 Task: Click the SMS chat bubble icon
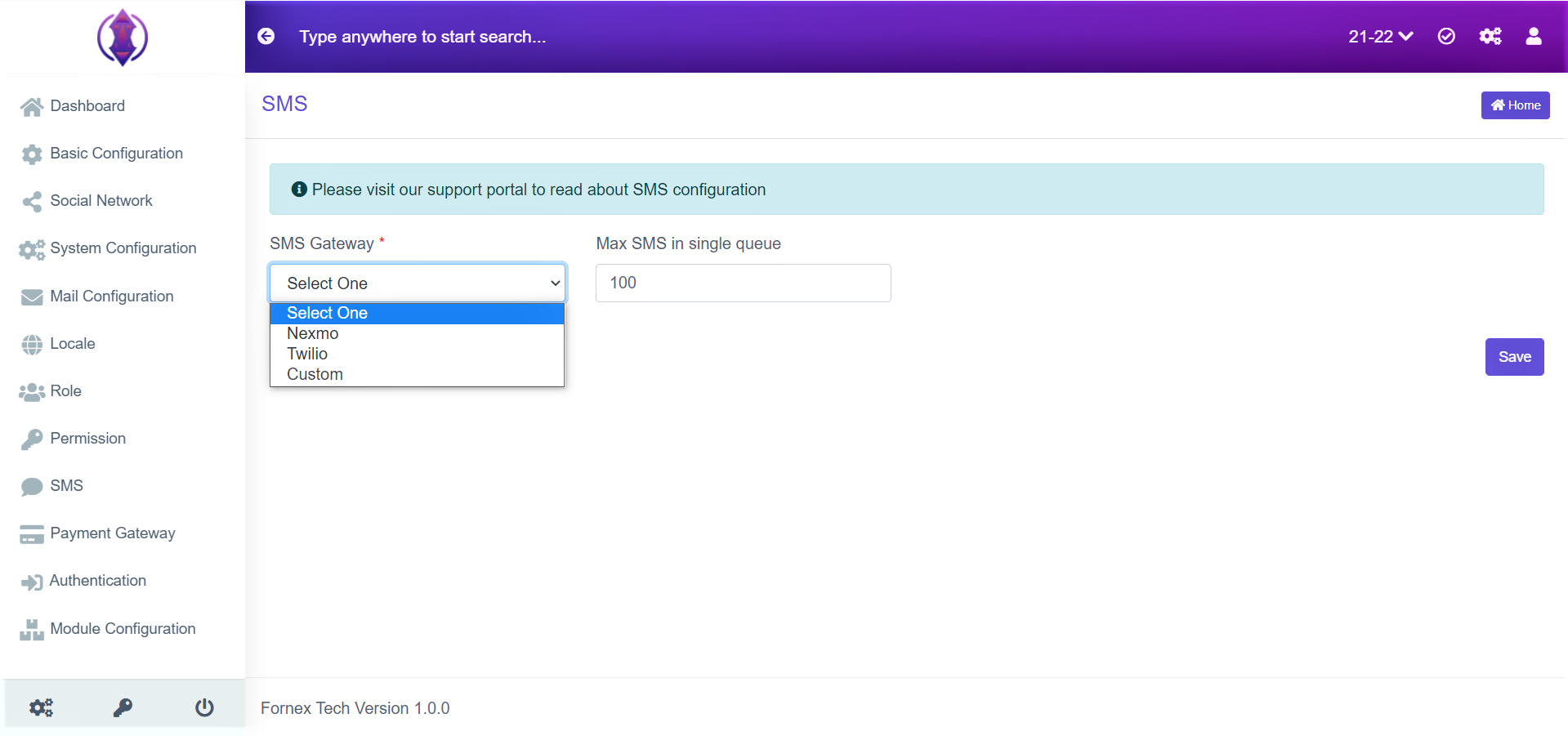tap(32, 487)
